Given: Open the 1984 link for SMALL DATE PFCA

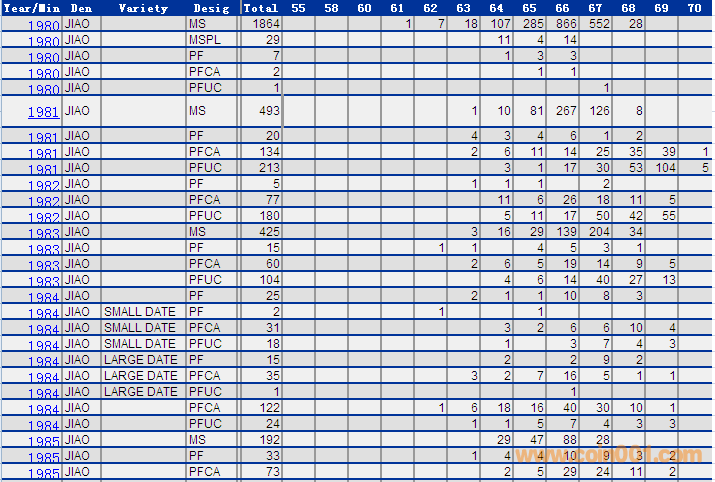Looking at the screenshot, I should click(44, 329).
